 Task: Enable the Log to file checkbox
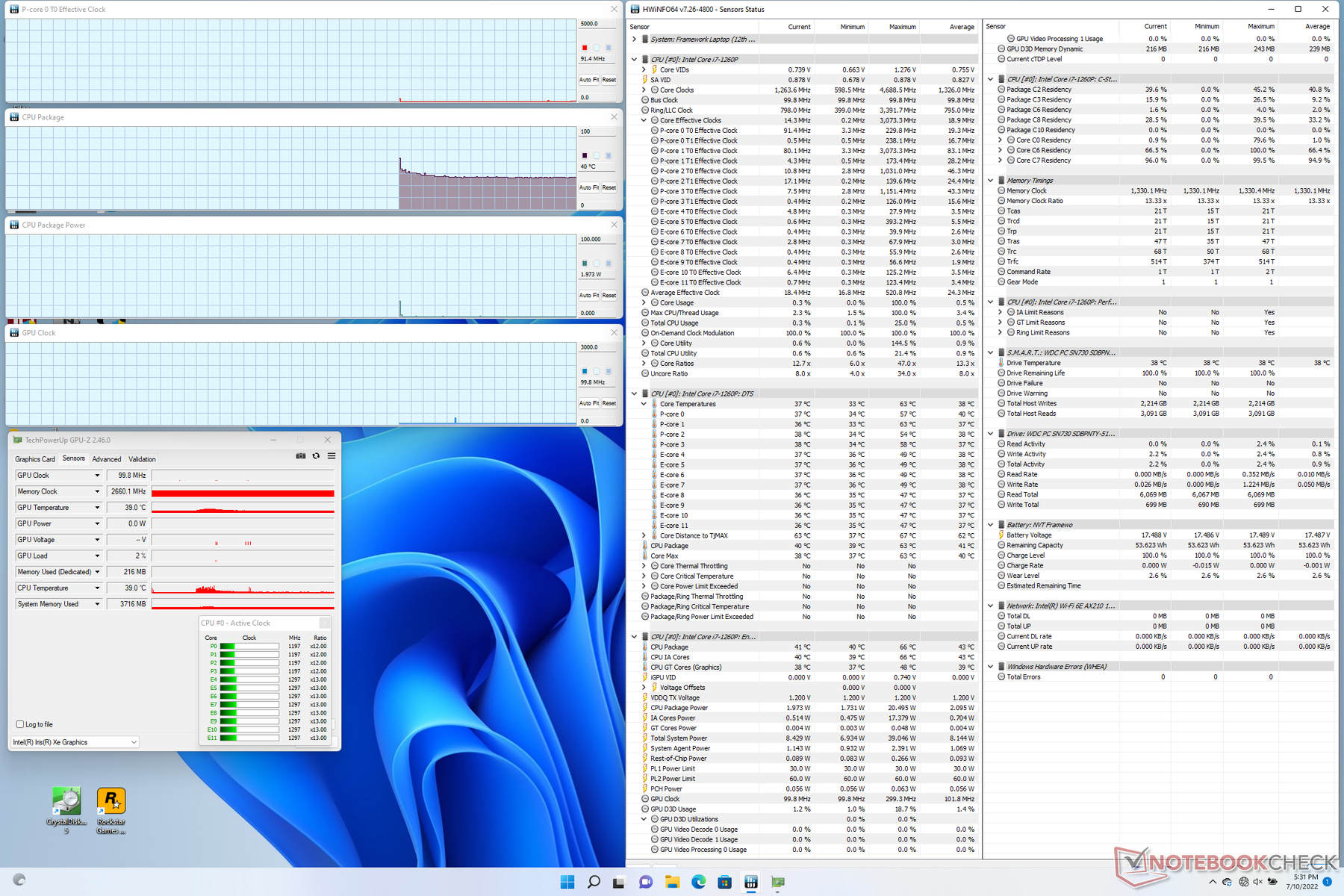click(x=19, y=724)
